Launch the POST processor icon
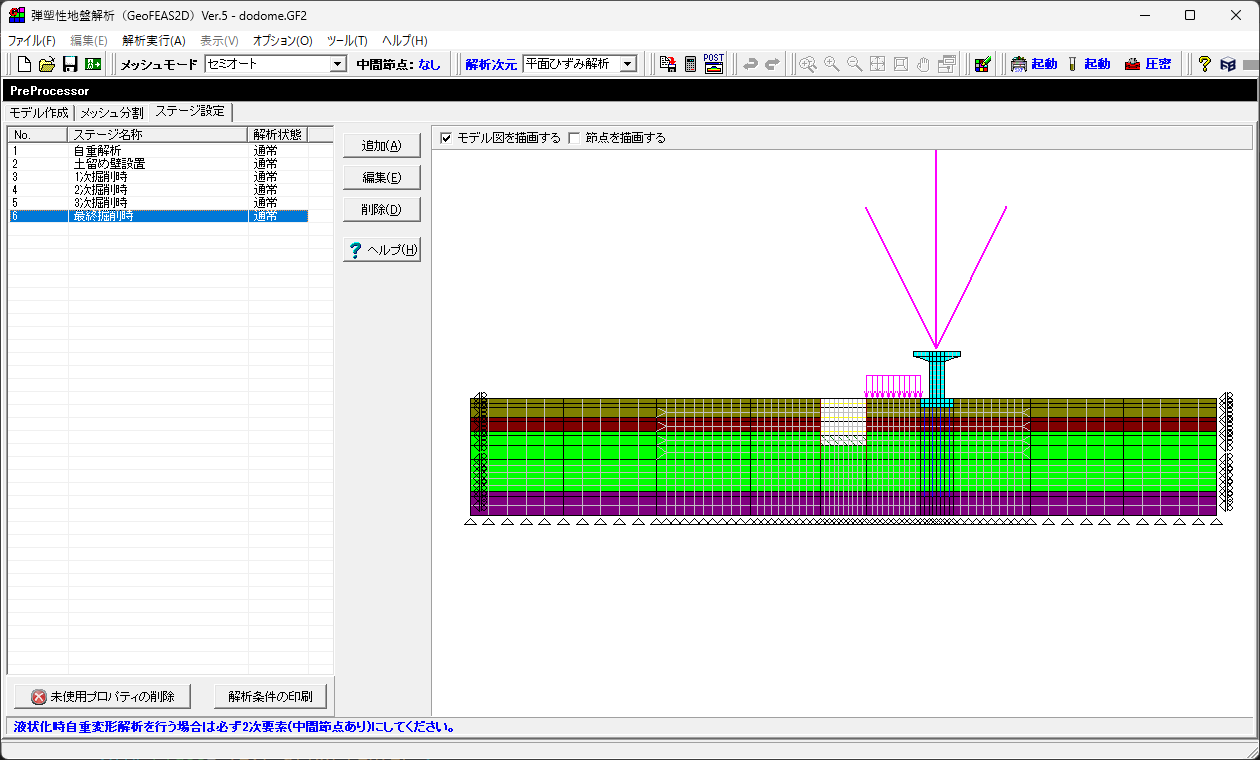 coord(714,64)
